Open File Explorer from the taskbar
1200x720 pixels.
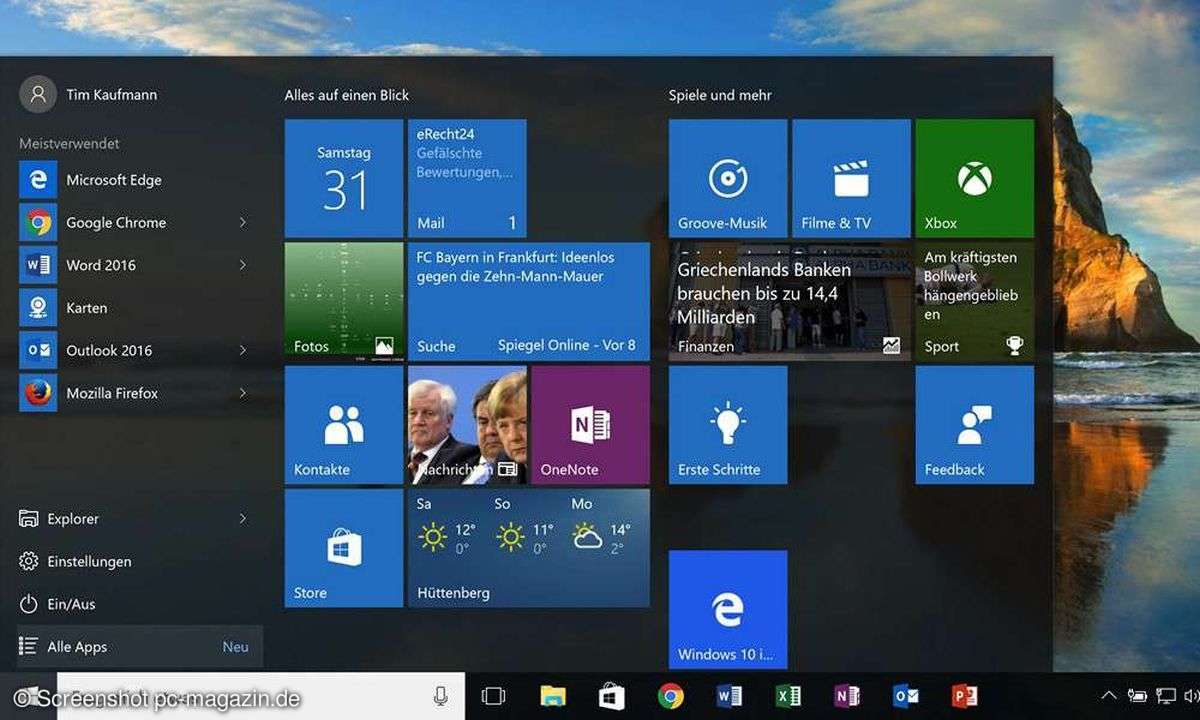[x=553, y=696]
